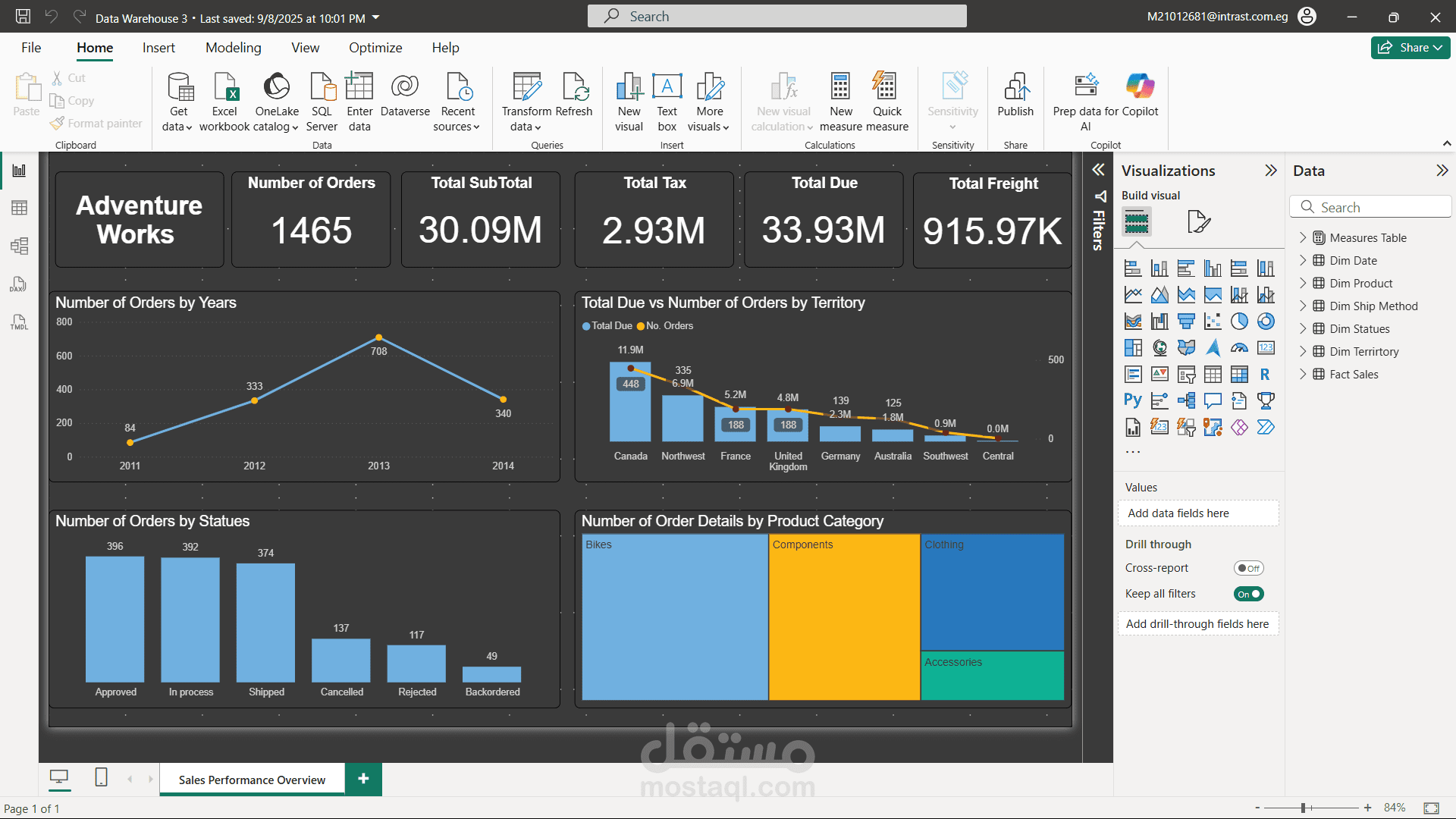1456x819 pixels.
Task: Open the View ribbon tab
Action: (305, 48)
